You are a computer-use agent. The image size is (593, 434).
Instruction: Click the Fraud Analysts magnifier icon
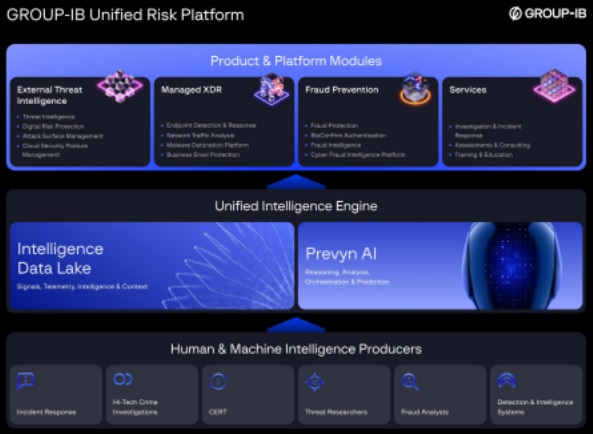(x=410, y=381)
